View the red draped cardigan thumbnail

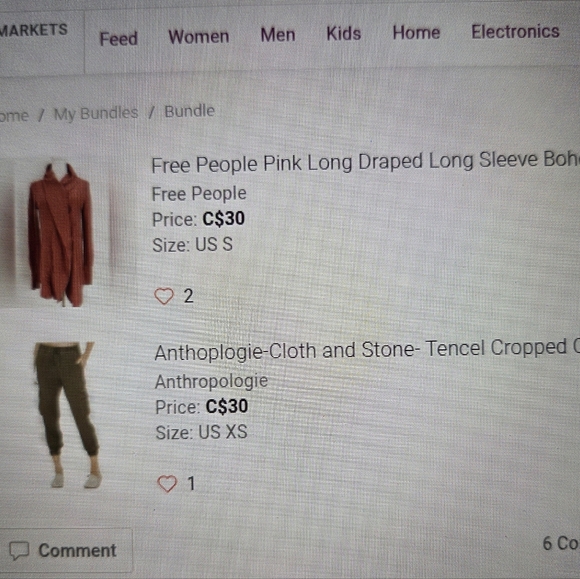coord(61,234)
